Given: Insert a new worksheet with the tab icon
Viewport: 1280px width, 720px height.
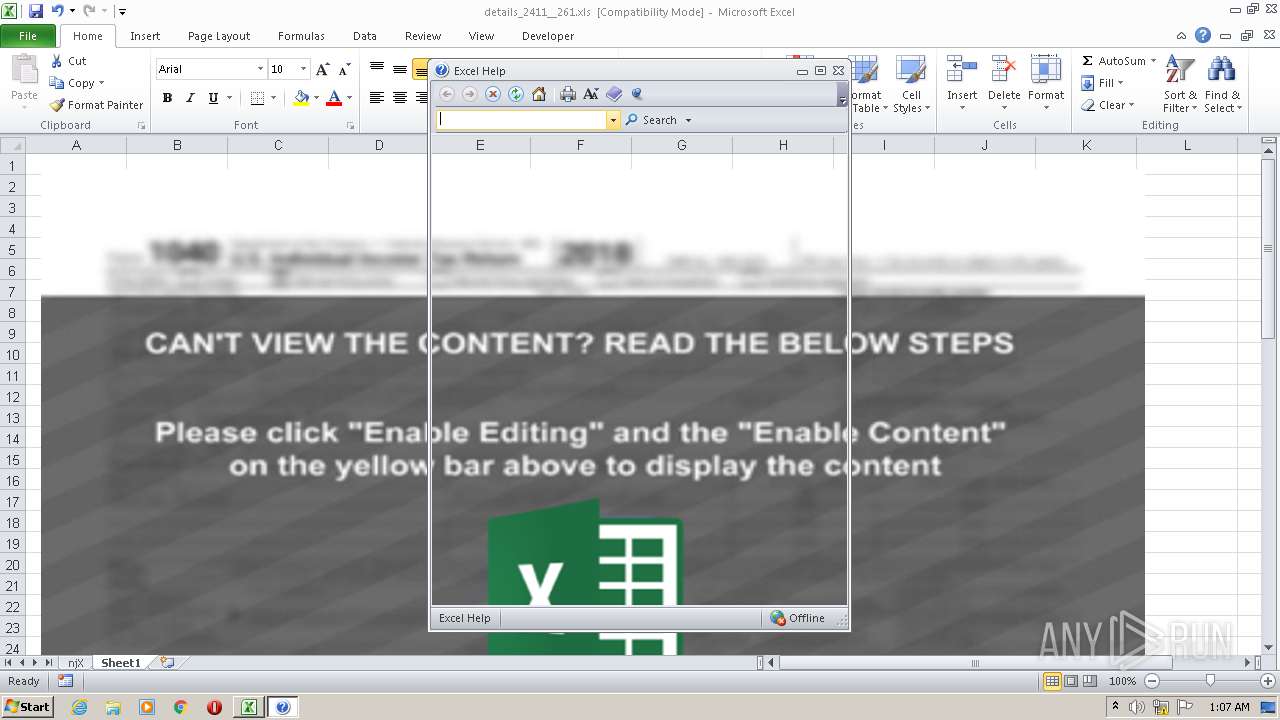Looking at the screenshot, I should point(167,663).
